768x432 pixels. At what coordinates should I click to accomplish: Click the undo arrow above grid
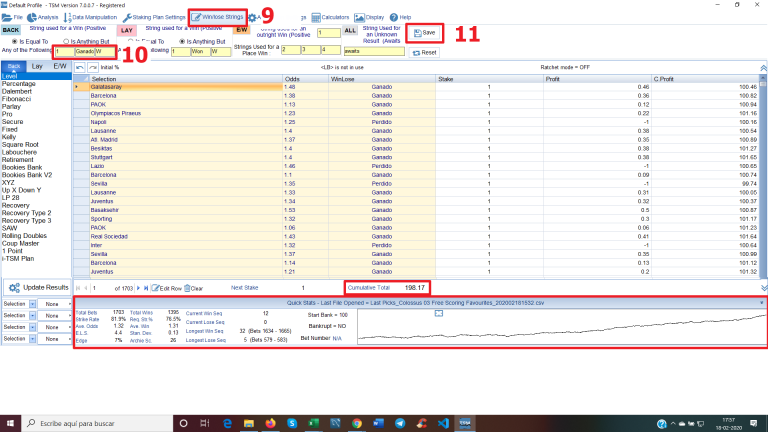click(80, 67)
